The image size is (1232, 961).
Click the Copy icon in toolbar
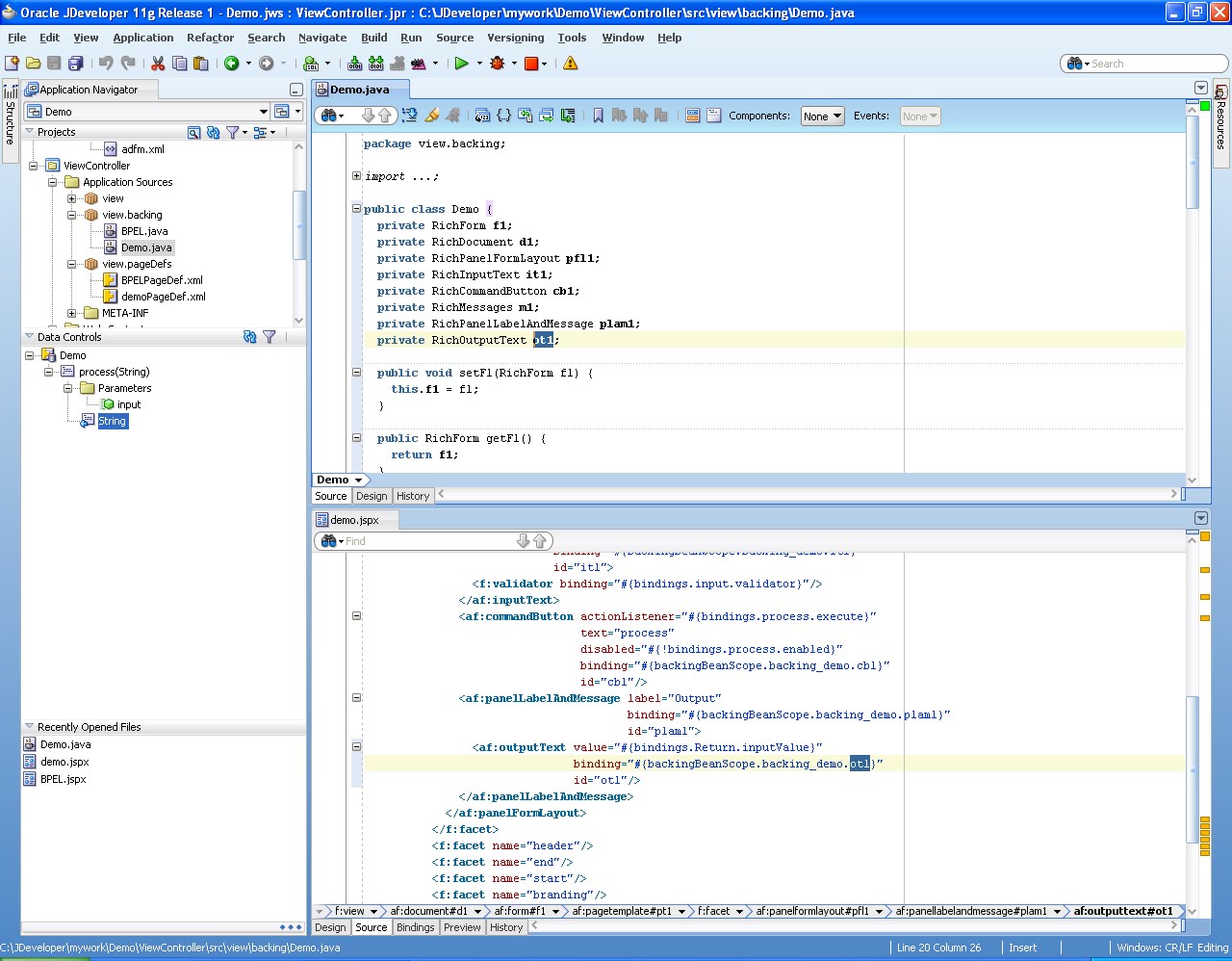point(179,64)
